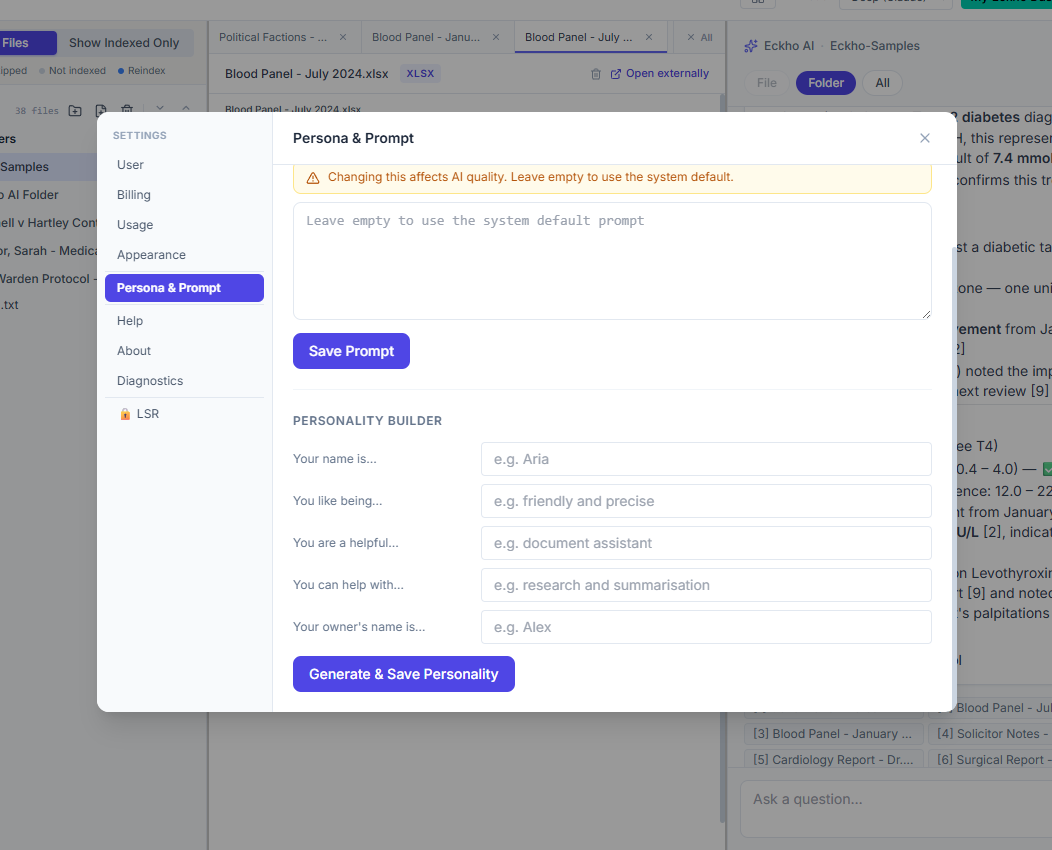This screenshot has height=850, width=1052.
Task: Open Diagnostics settings section
Action: point(185,381)
